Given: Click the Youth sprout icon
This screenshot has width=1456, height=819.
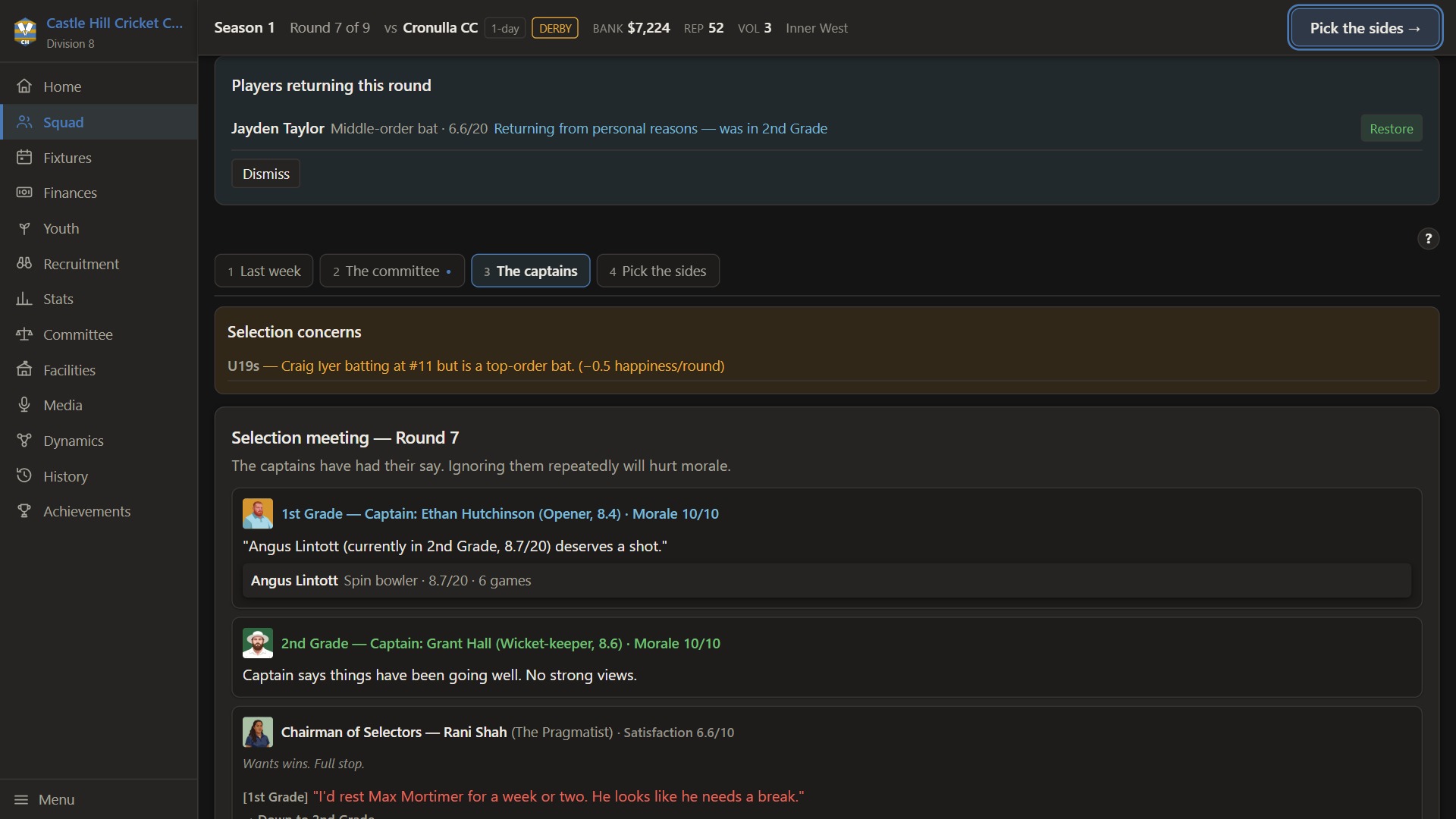Looking at the screenshot, I should [x=24, y=228].
